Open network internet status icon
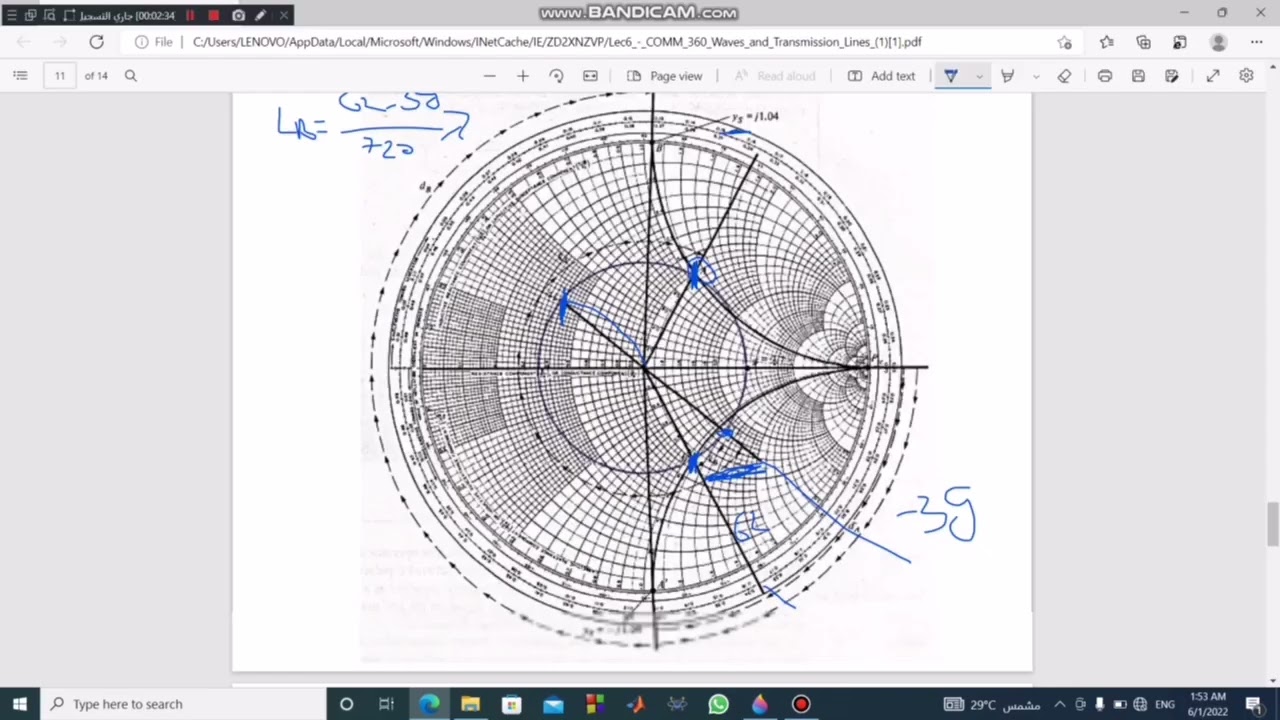 tap(1140, 704)
